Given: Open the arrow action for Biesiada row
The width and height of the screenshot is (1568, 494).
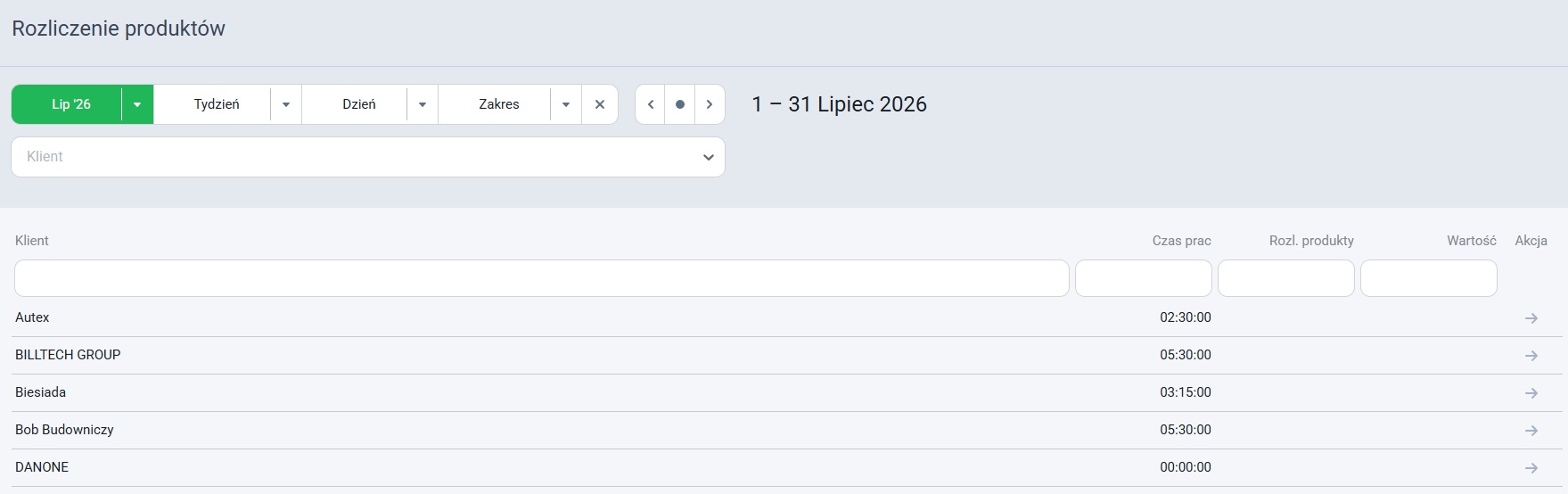Looking at the screenshot, I should [x=1531, y=393].
